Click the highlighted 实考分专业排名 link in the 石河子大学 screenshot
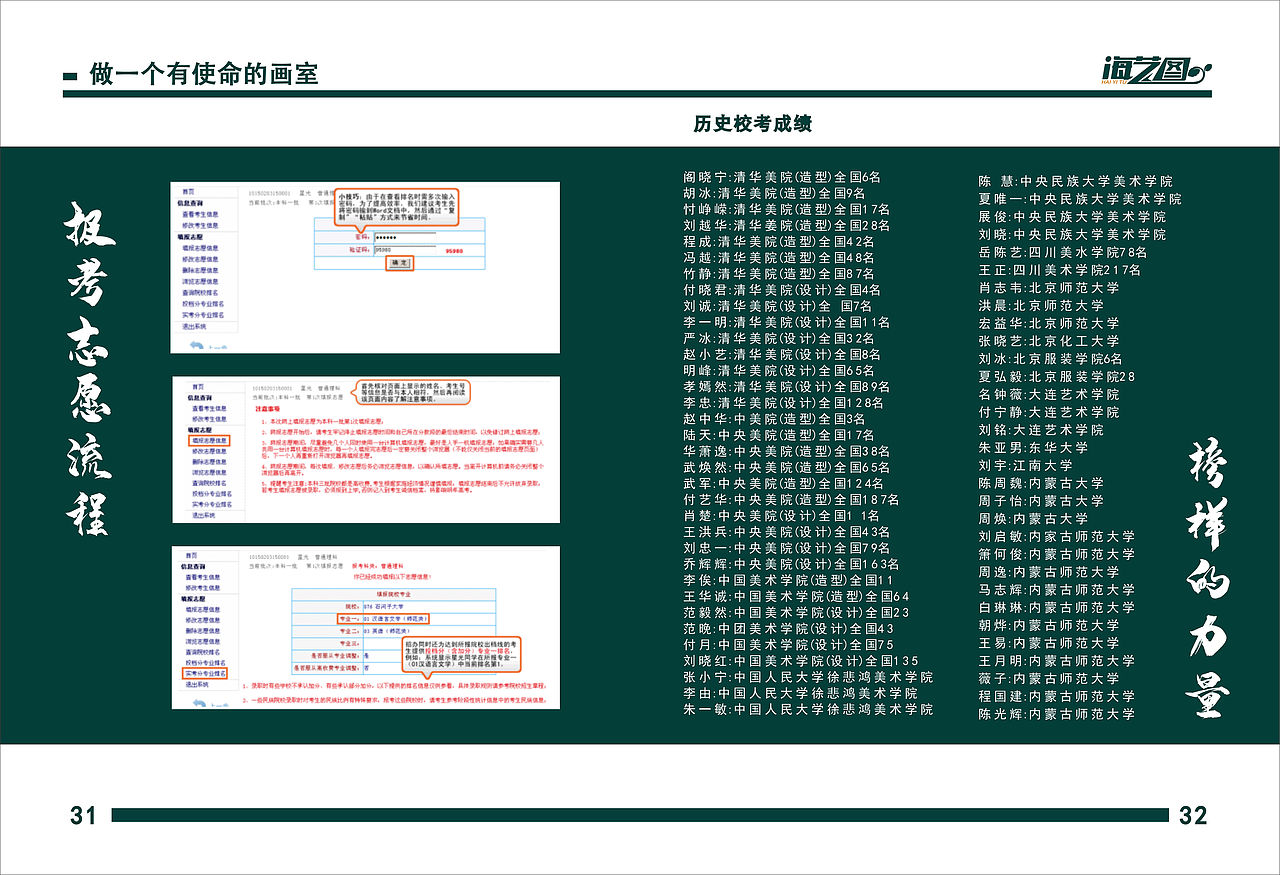The image size is (1280, 875). pyautogui.click(x=205, y=674)
